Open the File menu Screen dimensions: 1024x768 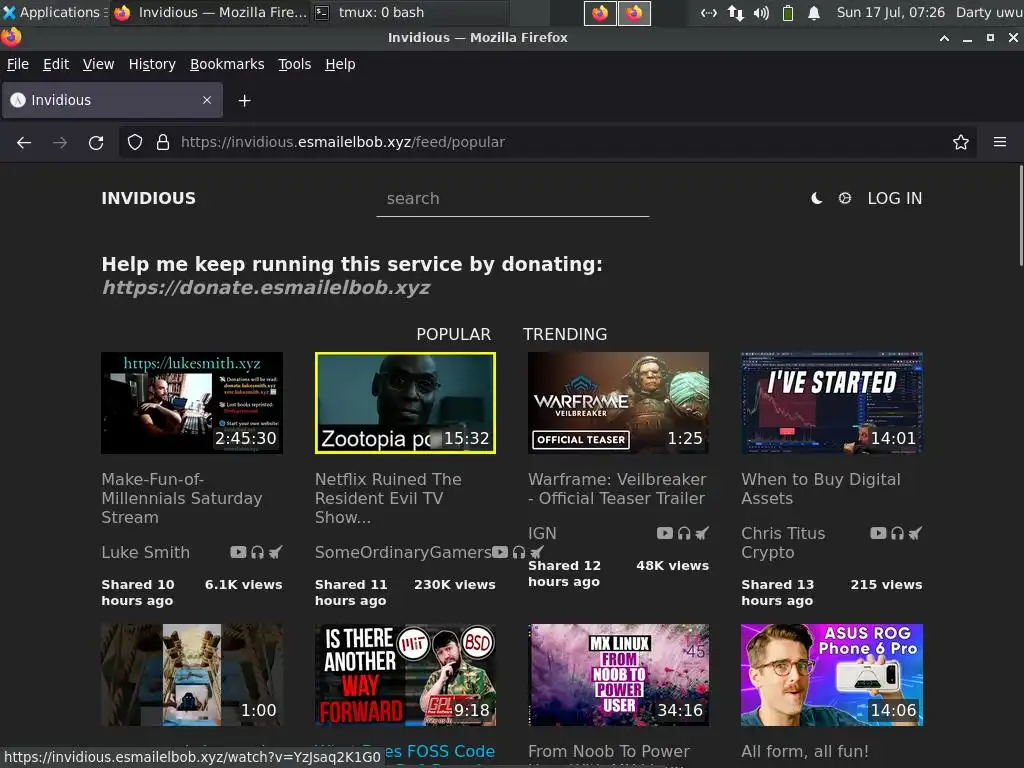(x=18, y=64)
